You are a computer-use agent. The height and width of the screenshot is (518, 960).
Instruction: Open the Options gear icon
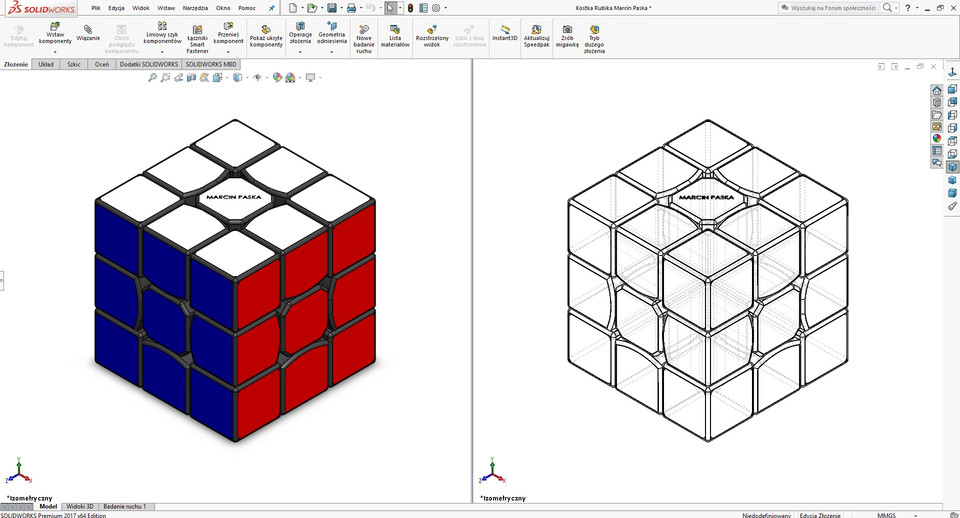click(436, 8)
